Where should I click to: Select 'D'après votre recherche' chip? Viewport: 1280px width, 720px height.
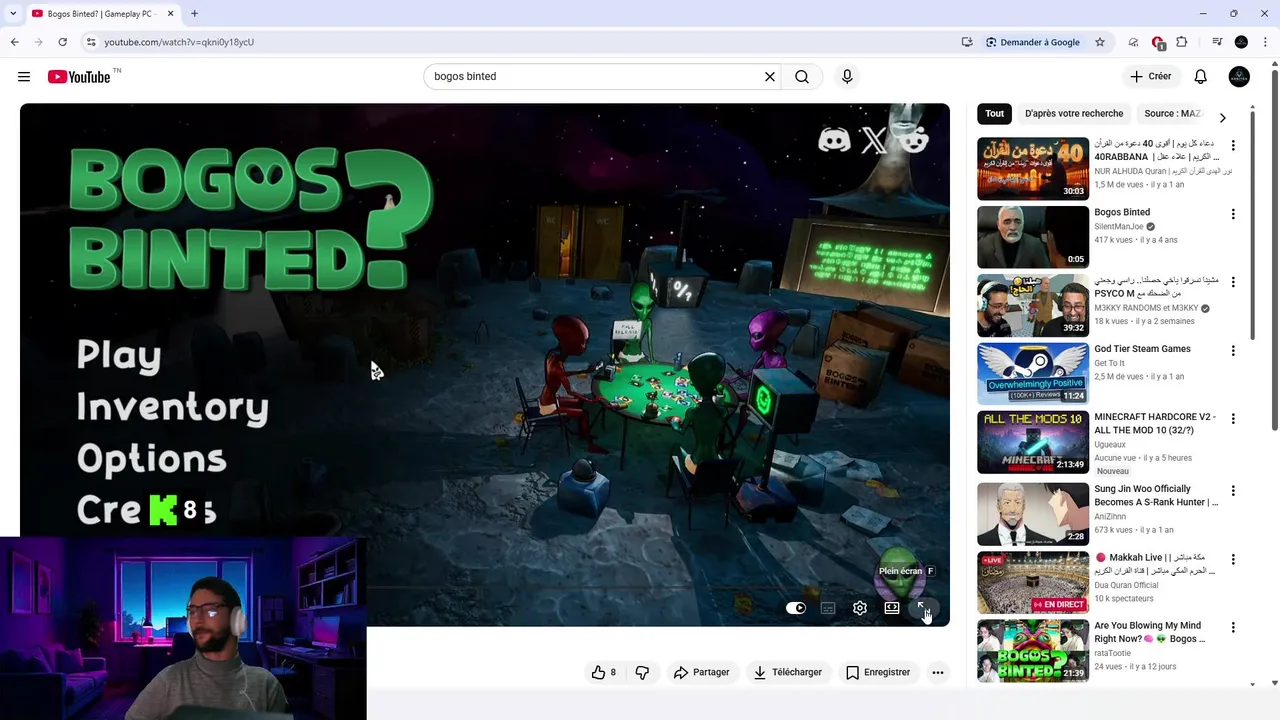1074,114
